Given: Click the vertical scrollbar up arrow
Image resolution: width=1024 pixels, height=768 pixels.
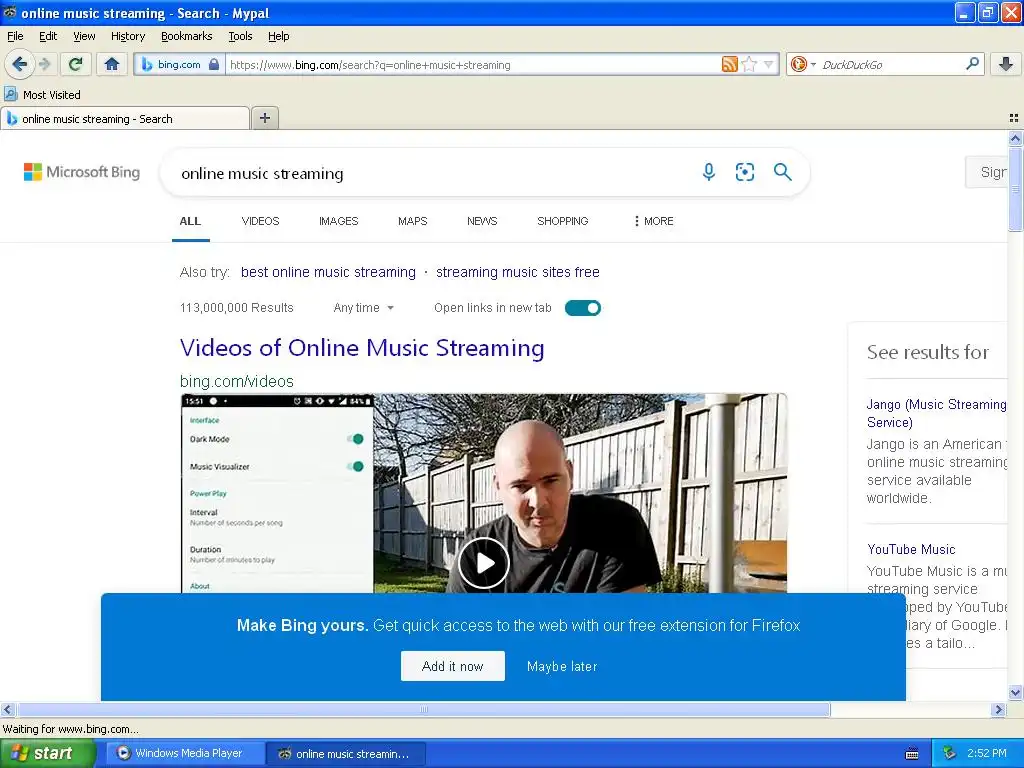Looking at the screenshot, I should click(x=1015, y=138).
